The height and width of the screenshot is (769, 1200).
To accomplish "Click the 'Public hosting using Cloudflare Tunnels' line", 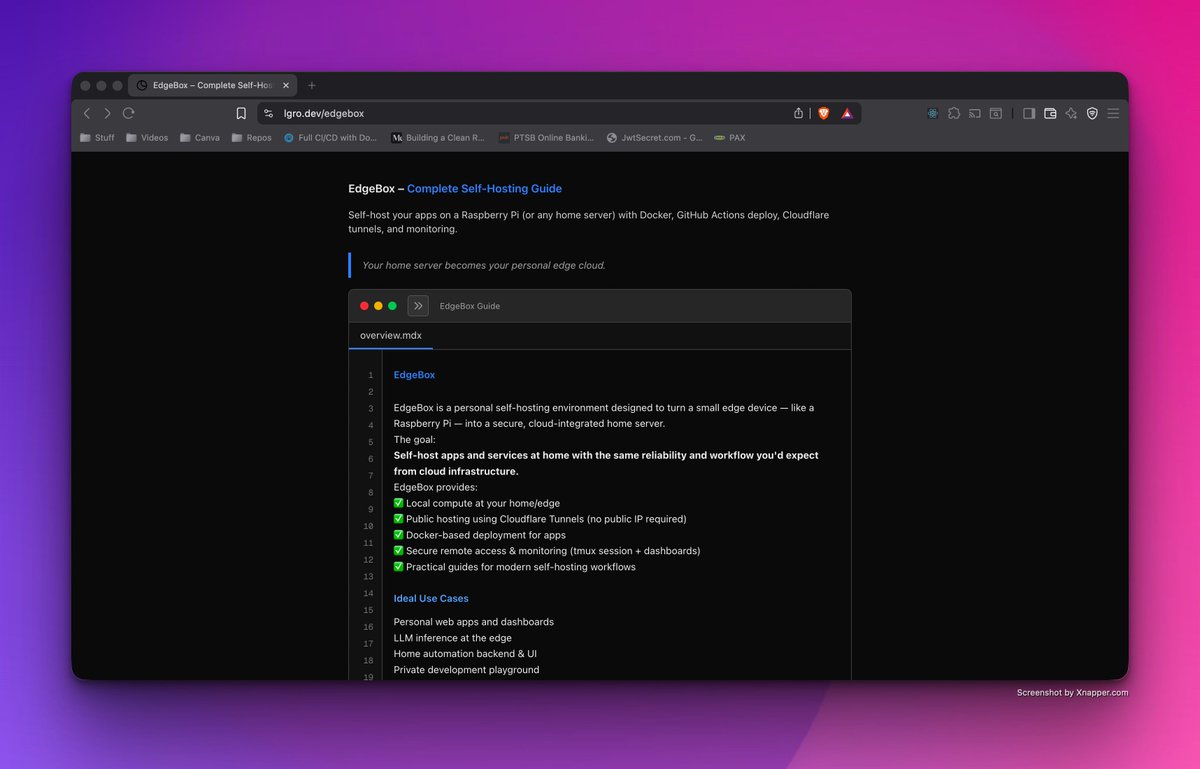I will 540,519.
